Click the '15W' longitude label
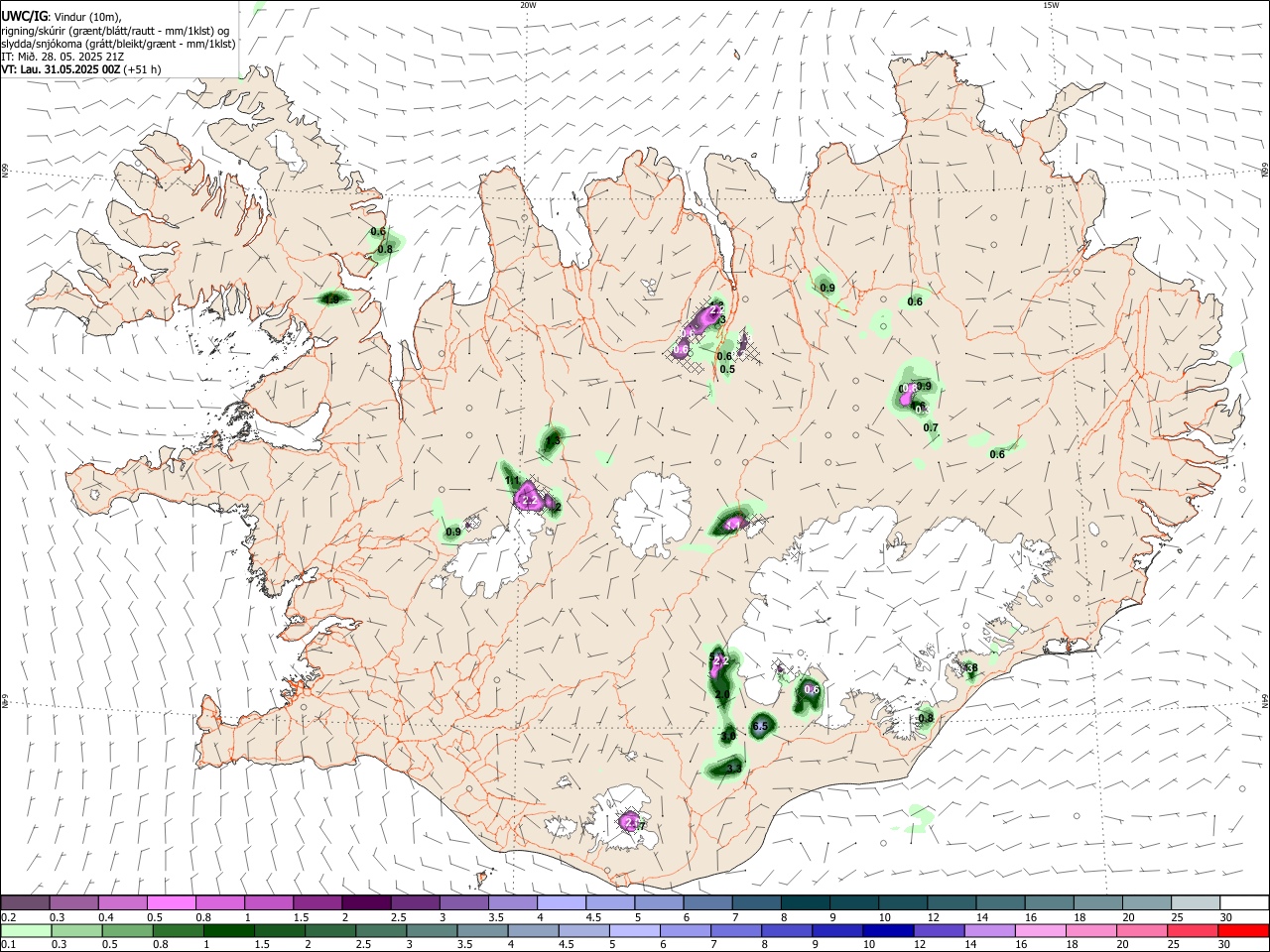1270x952 pixels. click(x=1050, y=5)
